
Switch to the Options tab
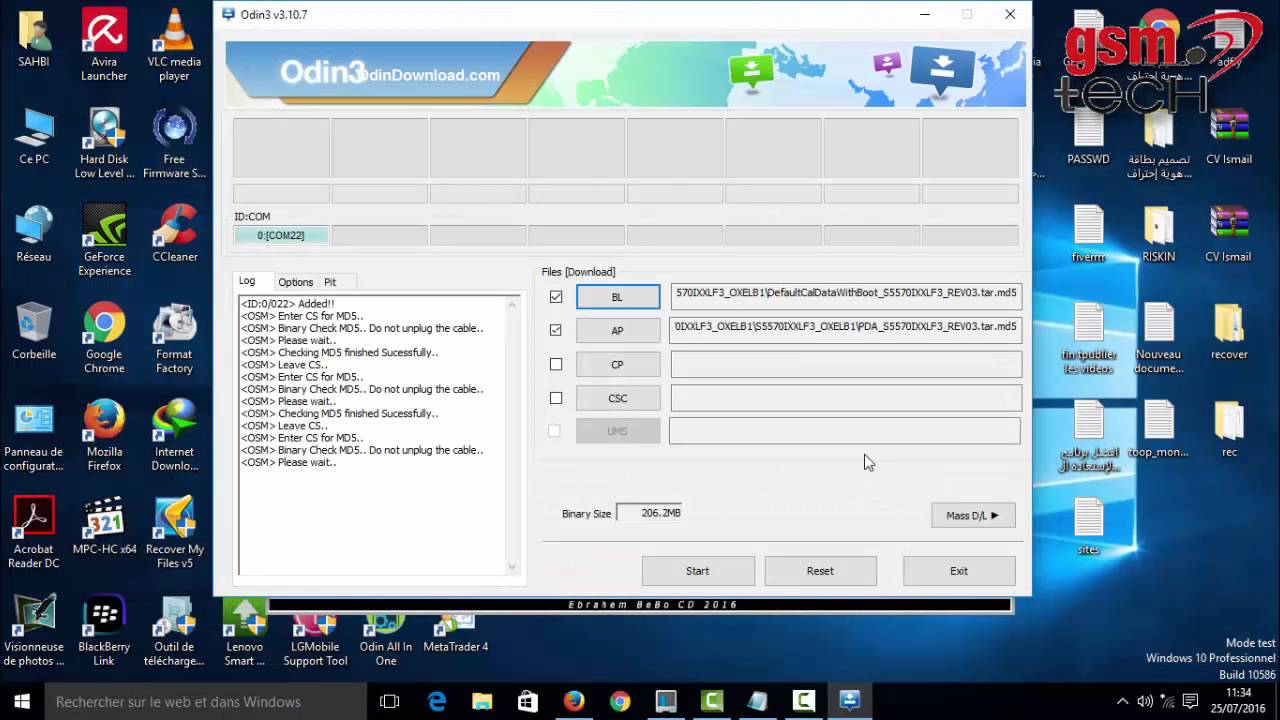(296, 282)
